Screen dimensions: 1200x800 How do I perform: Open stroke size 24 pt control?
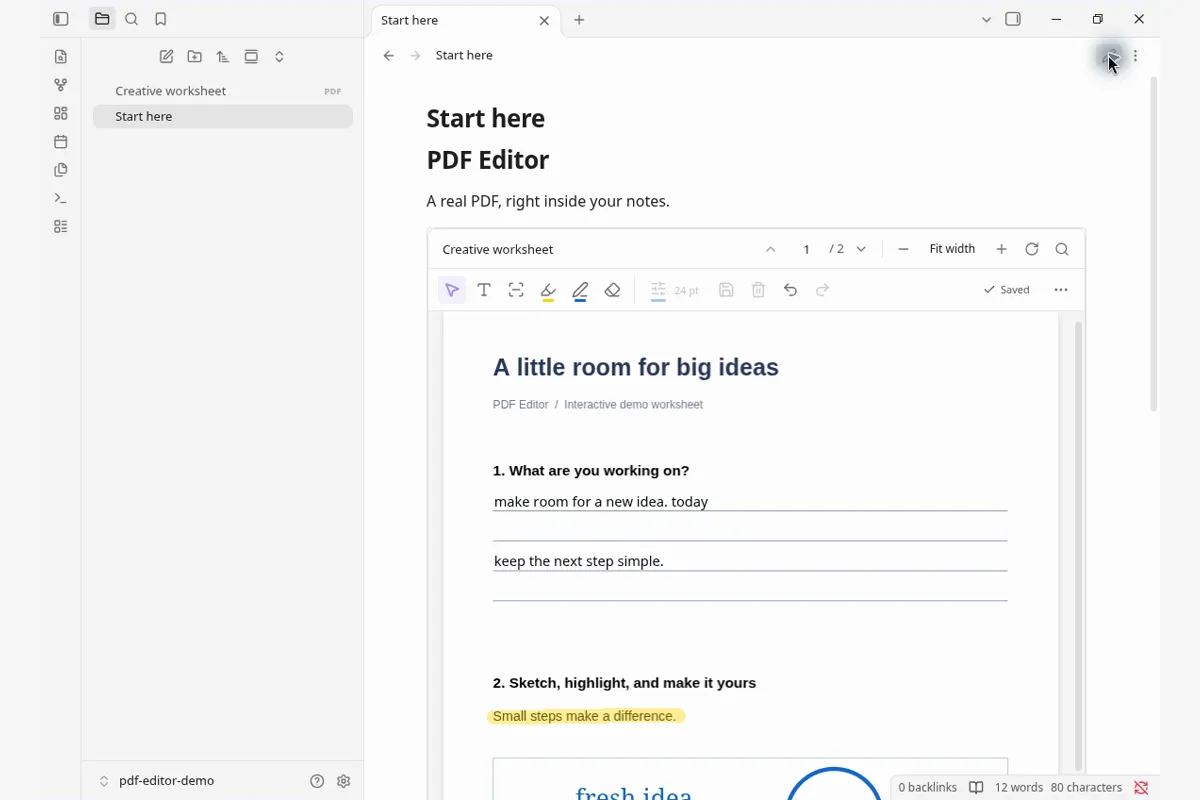(674, 290)
